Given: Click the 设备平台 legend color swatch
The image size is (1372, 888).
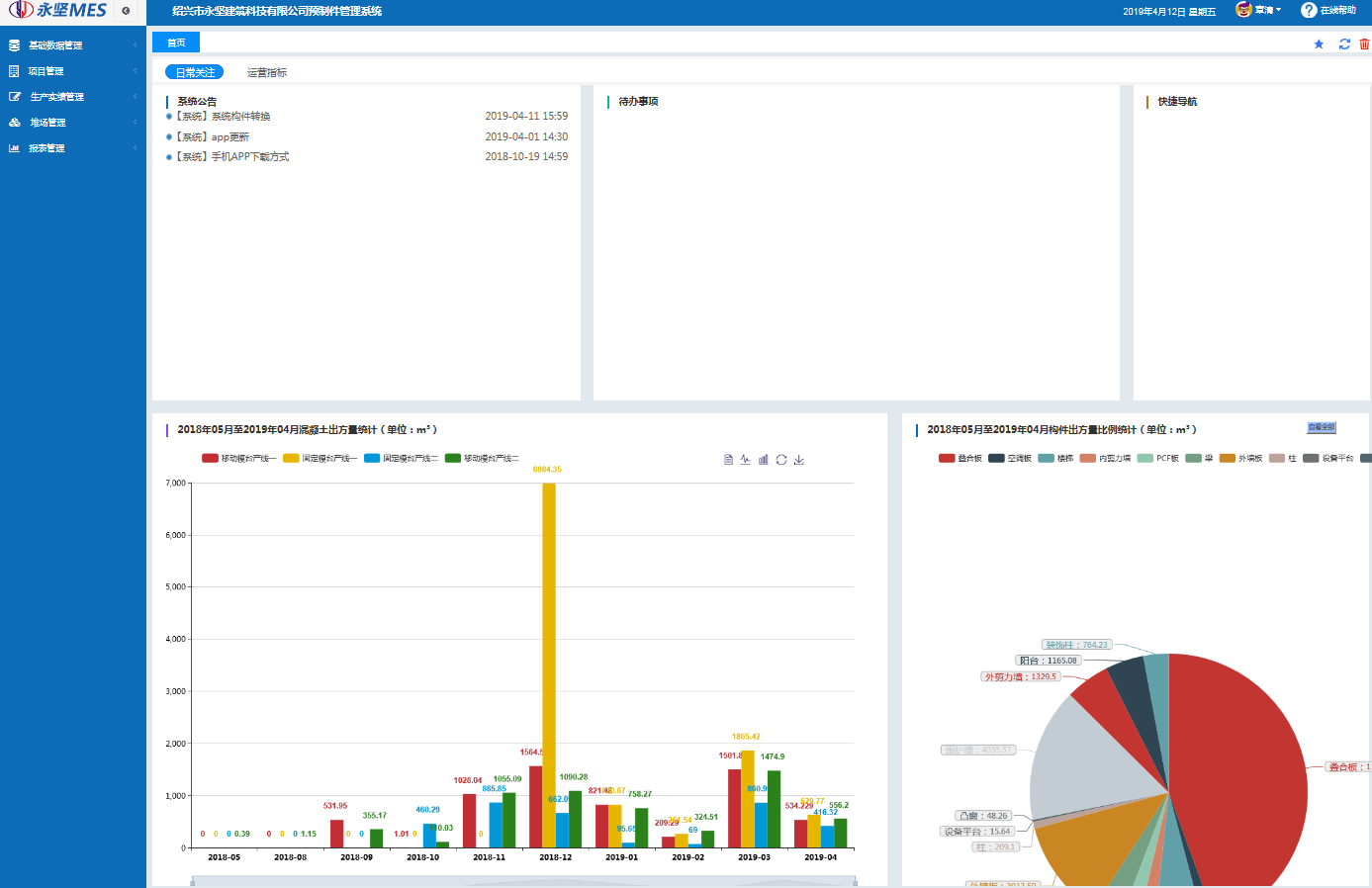Looking at the screenshot, I should tap(1311, 459).
